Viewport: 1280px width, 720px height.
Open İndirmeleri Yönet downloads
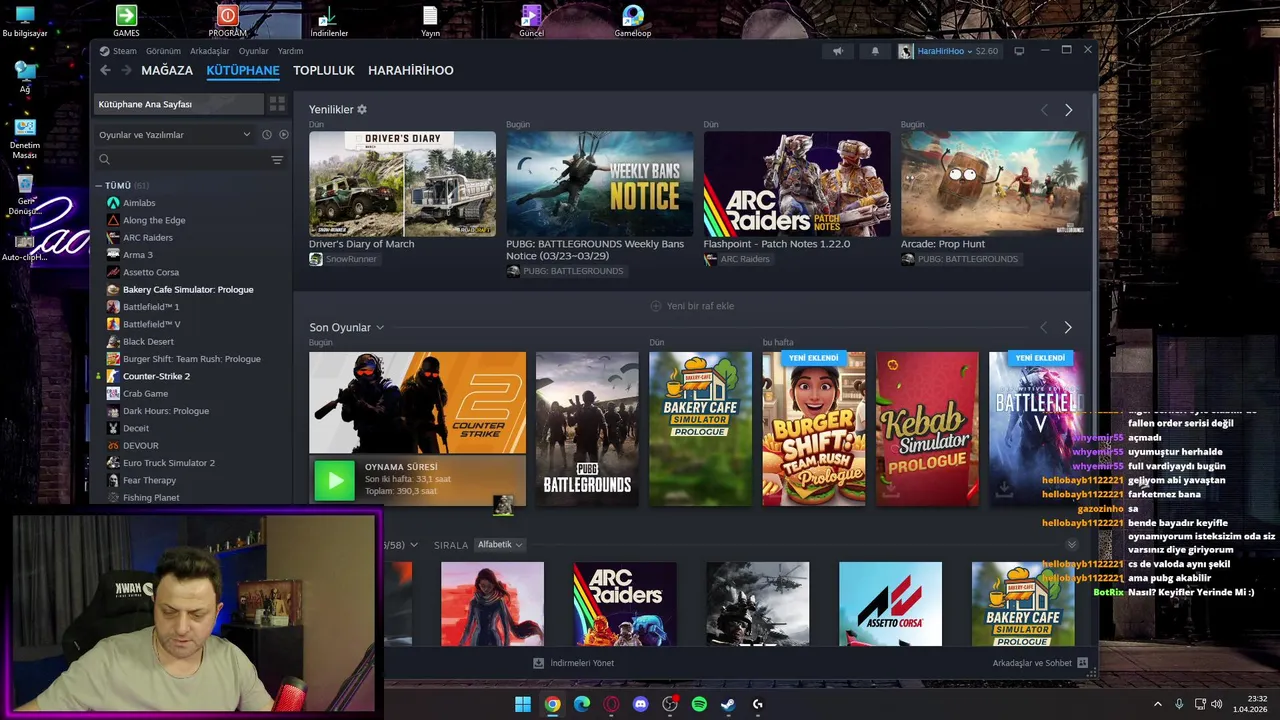click(x=574, y=663)
